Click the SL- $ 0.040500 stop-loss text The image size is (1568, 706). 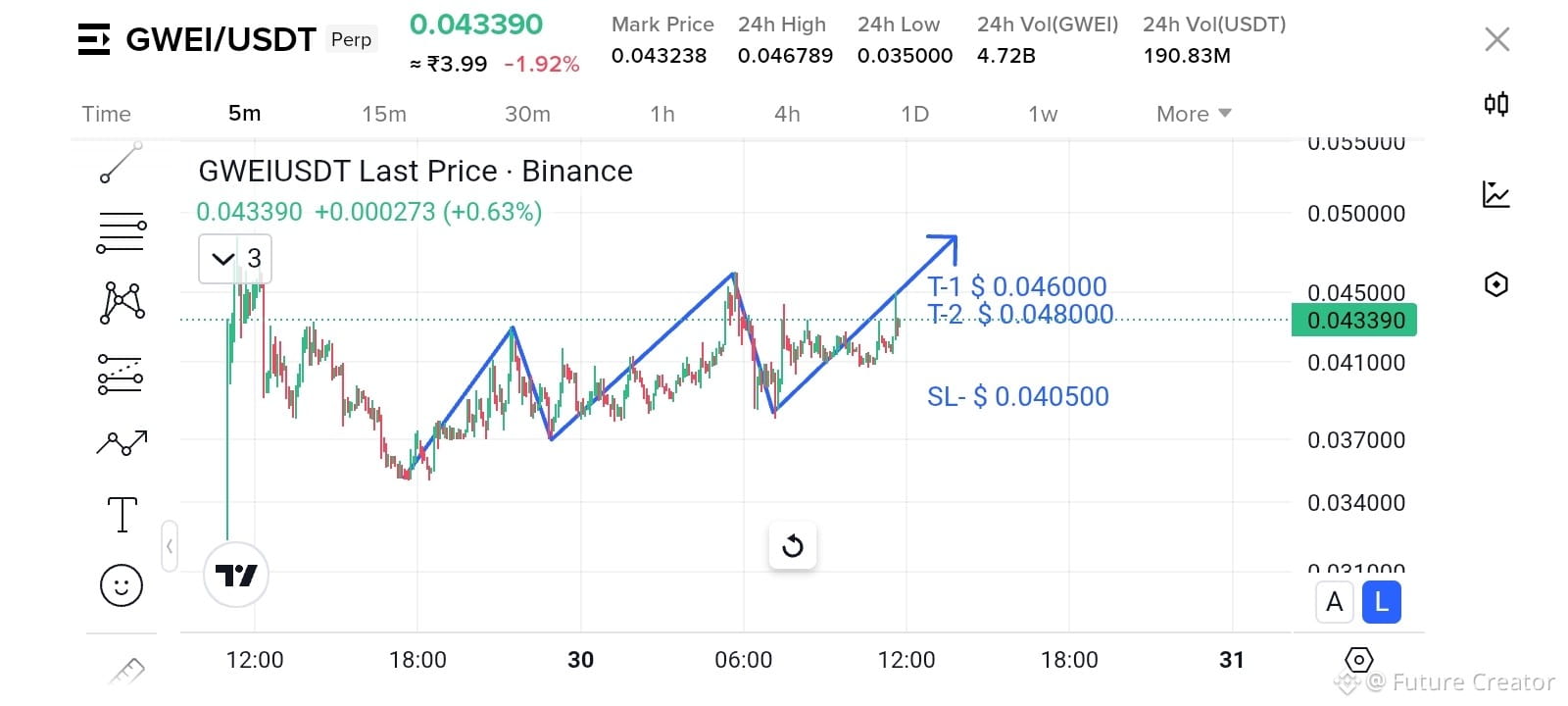(1018, 396)
